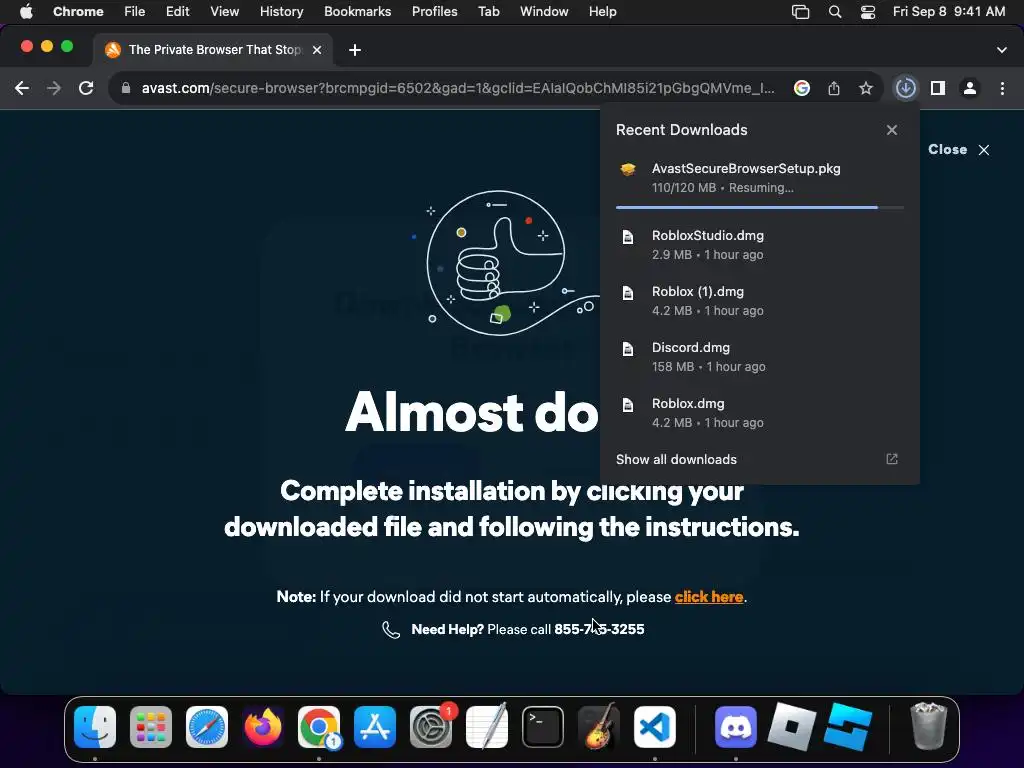Open the Apple menu
The image size is (1024, 768).
[26, 12]
